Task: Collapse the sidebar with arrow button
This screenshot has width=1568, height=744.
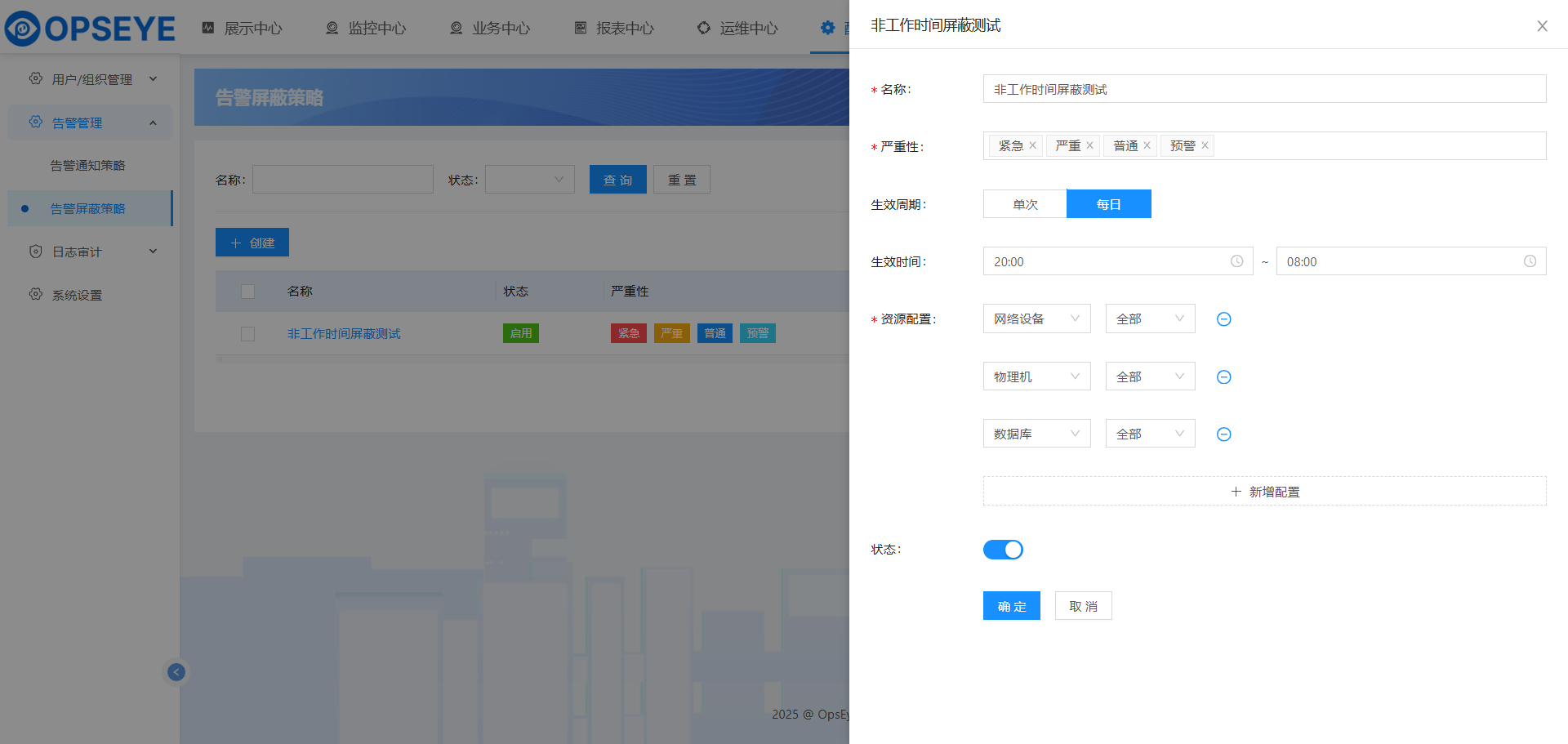Action: tap(176, 672)
